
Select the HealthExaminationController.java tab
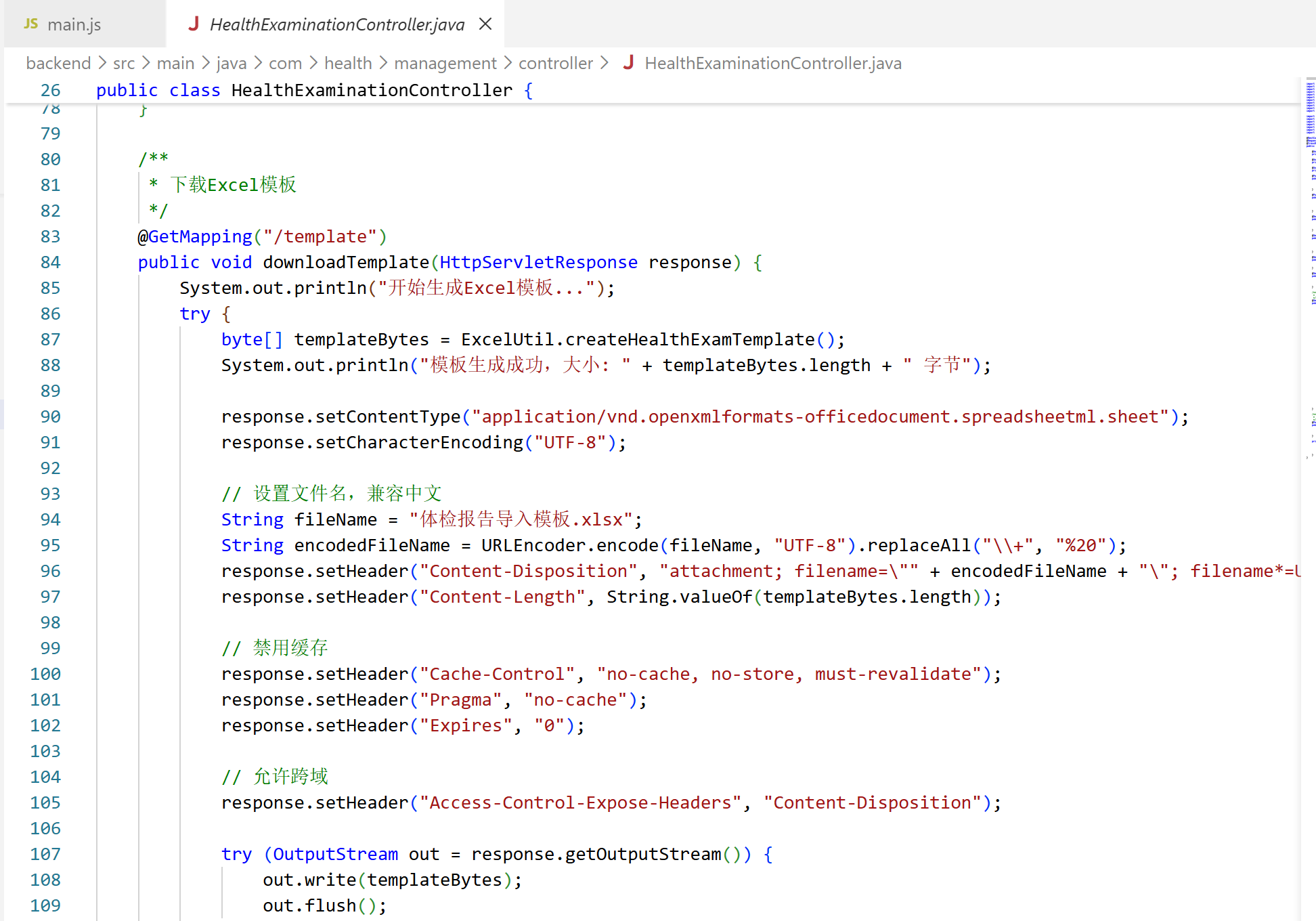tap(336, 25)
